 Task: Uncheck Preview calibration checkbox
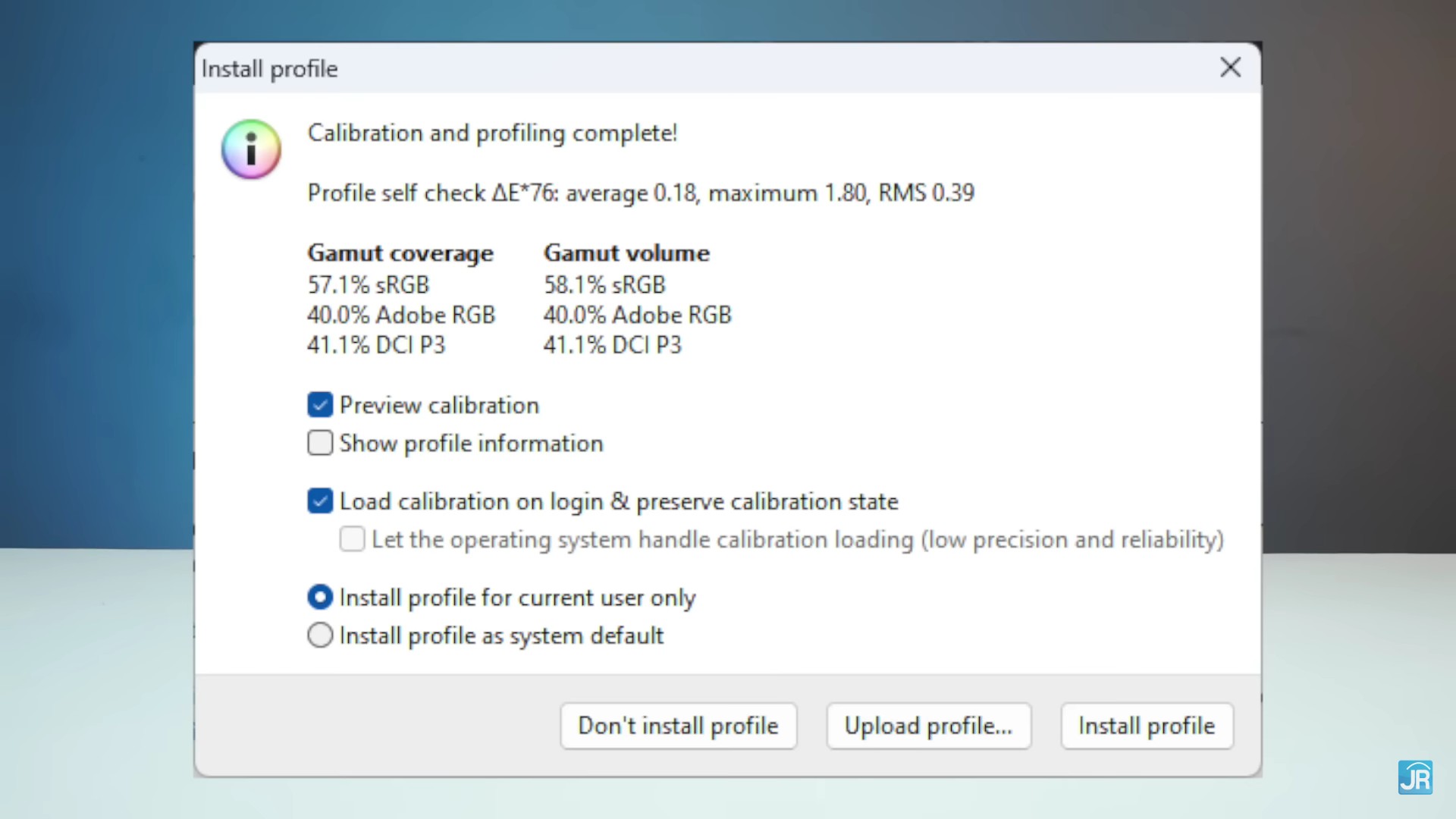320,405
